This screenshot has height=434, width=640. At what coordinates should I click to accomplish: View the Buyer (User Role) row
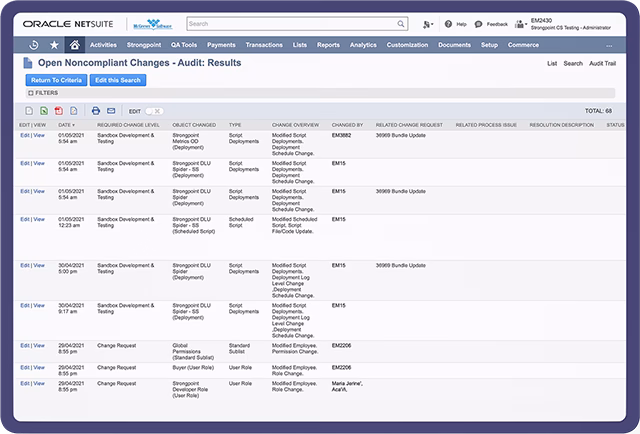point(39,367)
